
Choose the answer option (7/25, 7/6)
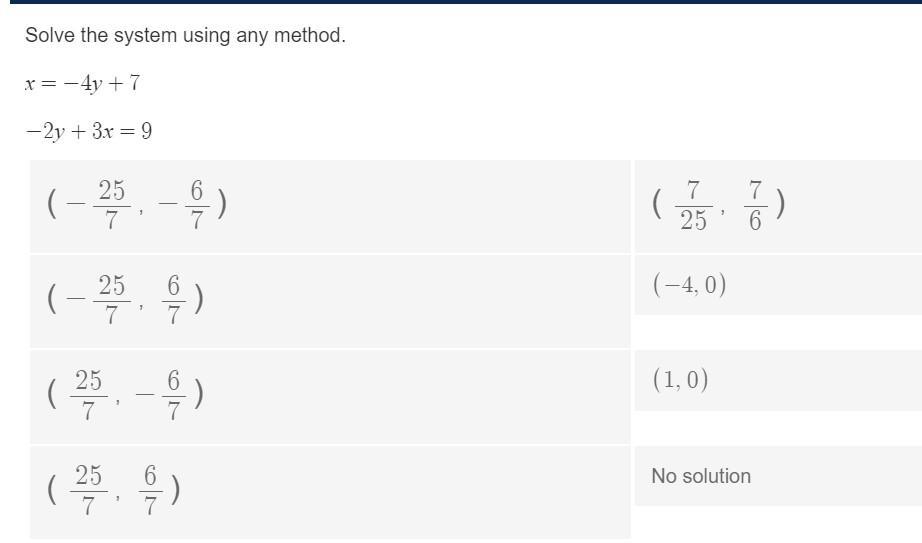click(717, 205)
